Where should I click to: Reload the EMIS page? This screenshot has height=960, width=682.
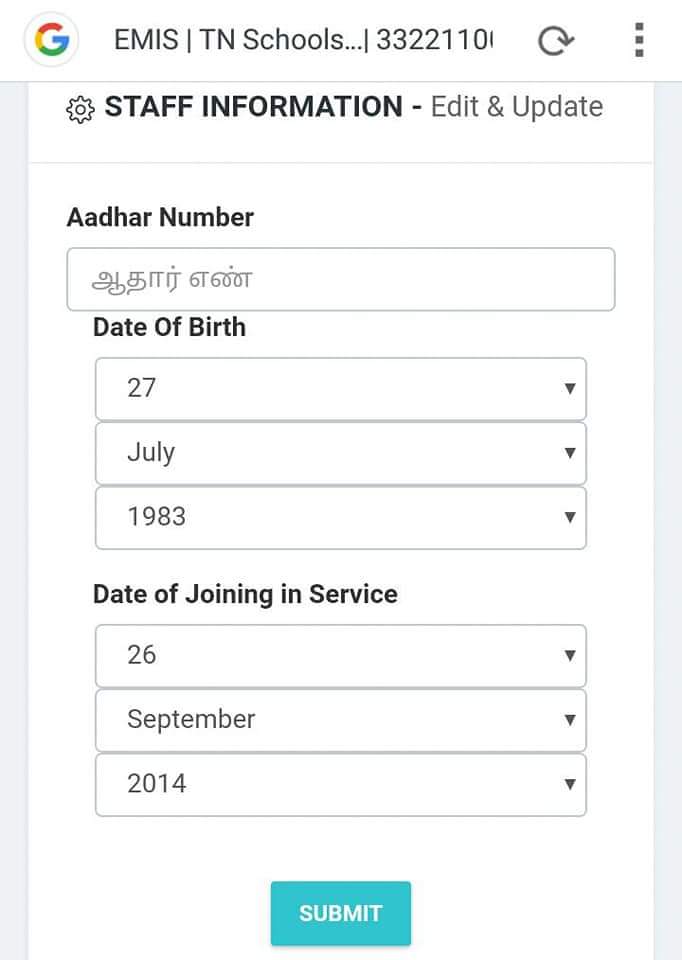pyautogui.click(x=556, y=41)
